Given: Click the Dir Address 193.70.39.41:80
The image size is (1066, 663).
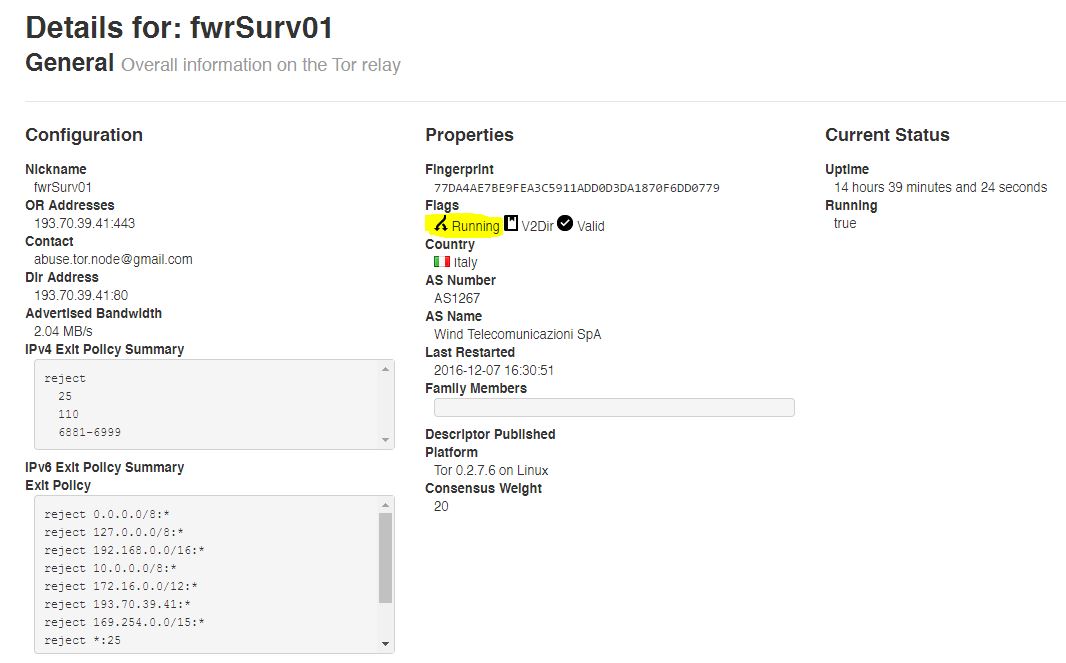Looking at the screenshot, I should tap(80, 295).
